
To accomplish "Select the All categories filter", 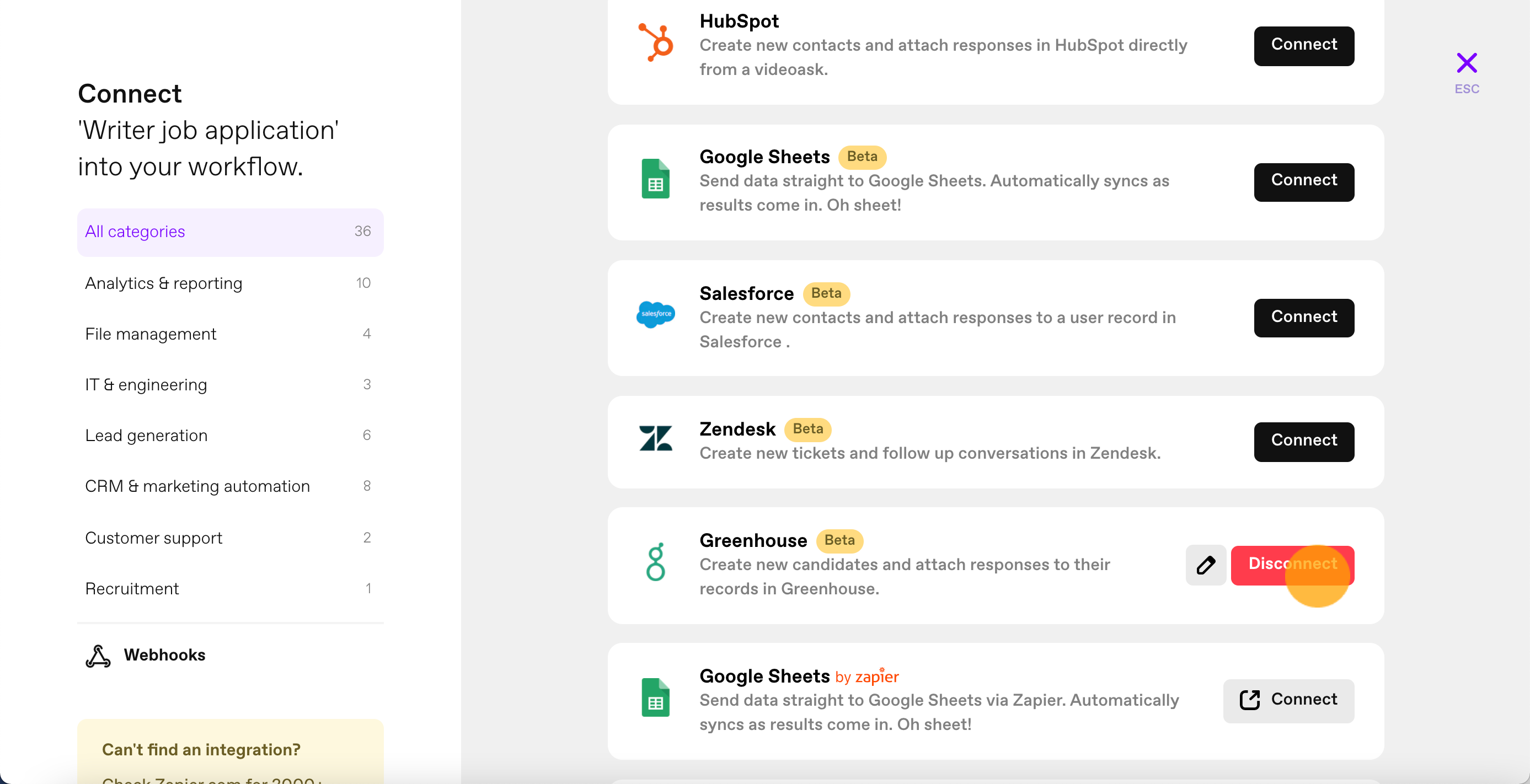I will coord(231,232).
